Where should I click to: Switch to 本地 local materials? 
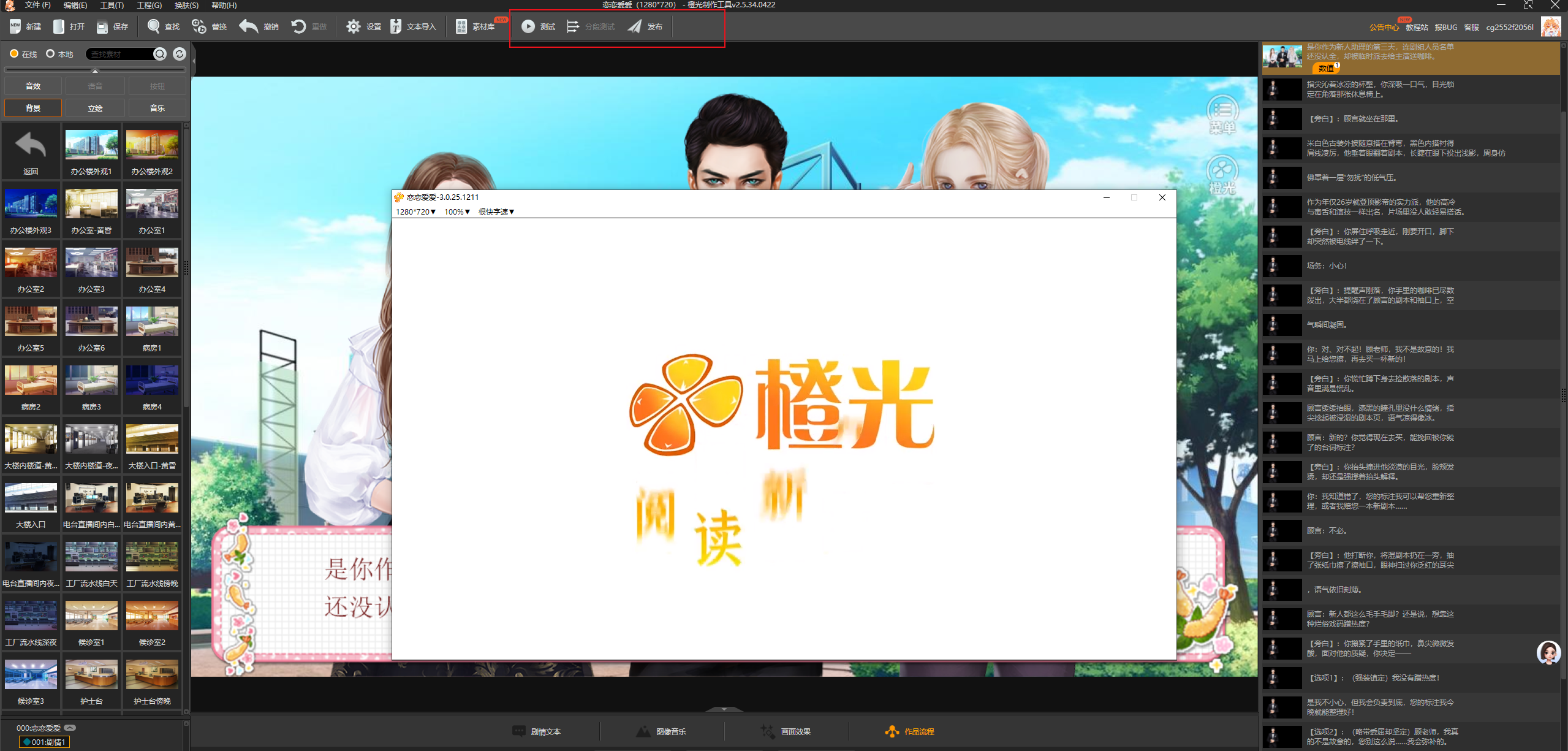coord(50,54)
